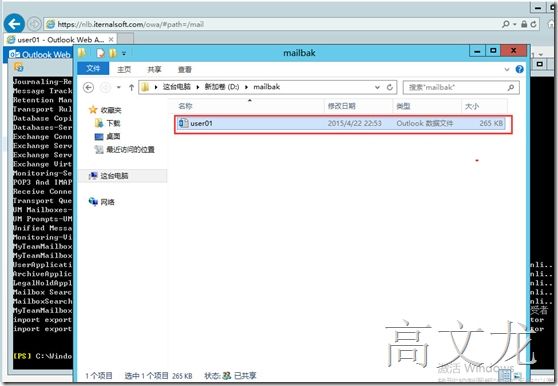Open the 查看 ribbon tab
Screen dimensions: 558x386
pos(185,69)
